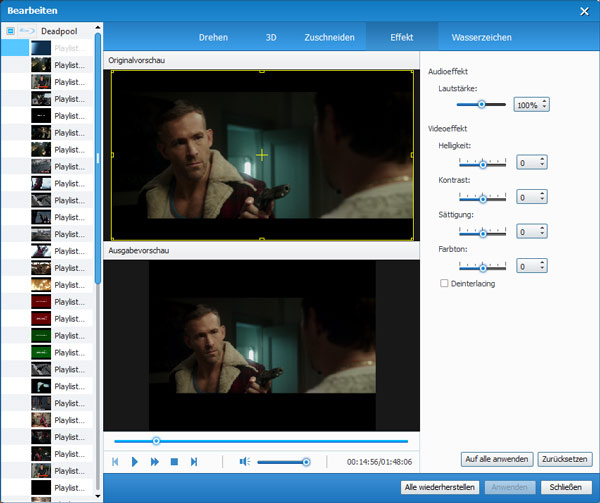Click the fast forward icon

(x=155, y=461)
